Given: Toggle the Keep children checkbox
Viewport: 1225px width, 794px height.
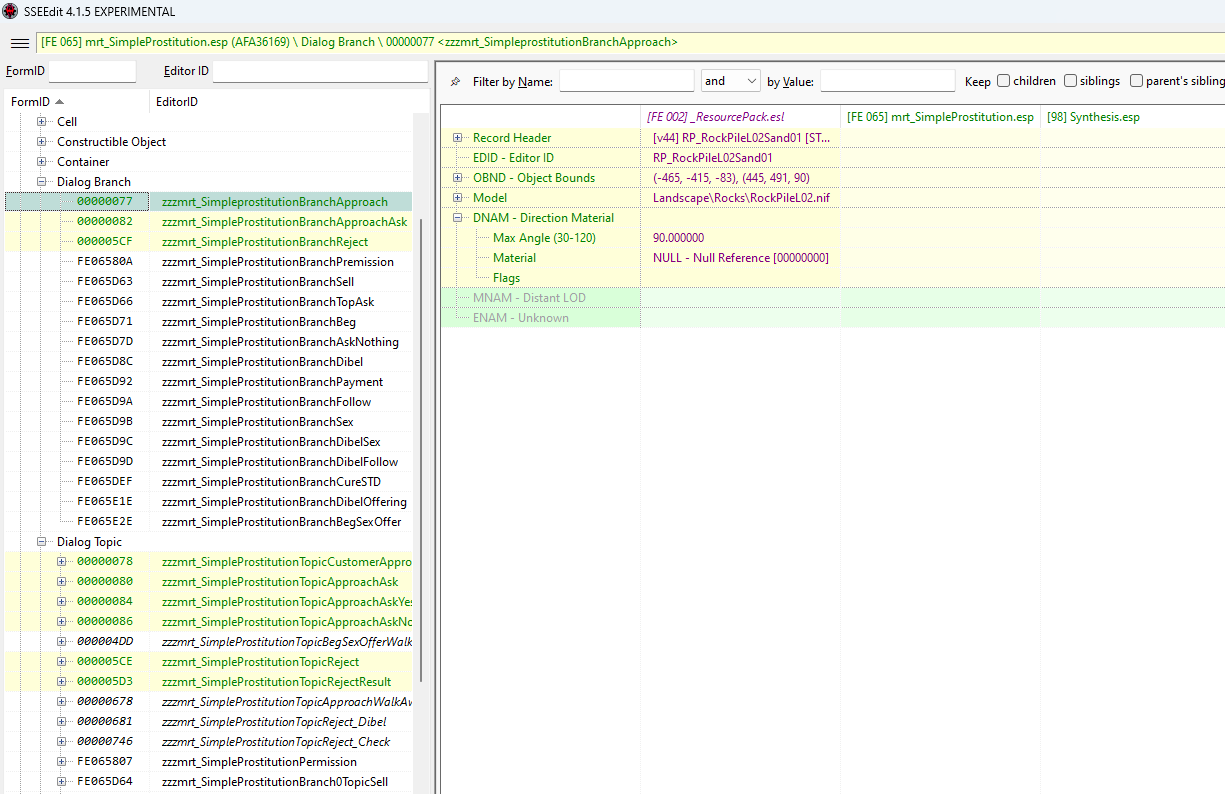Looking at the screenshot, I should tap(1003, 81).
